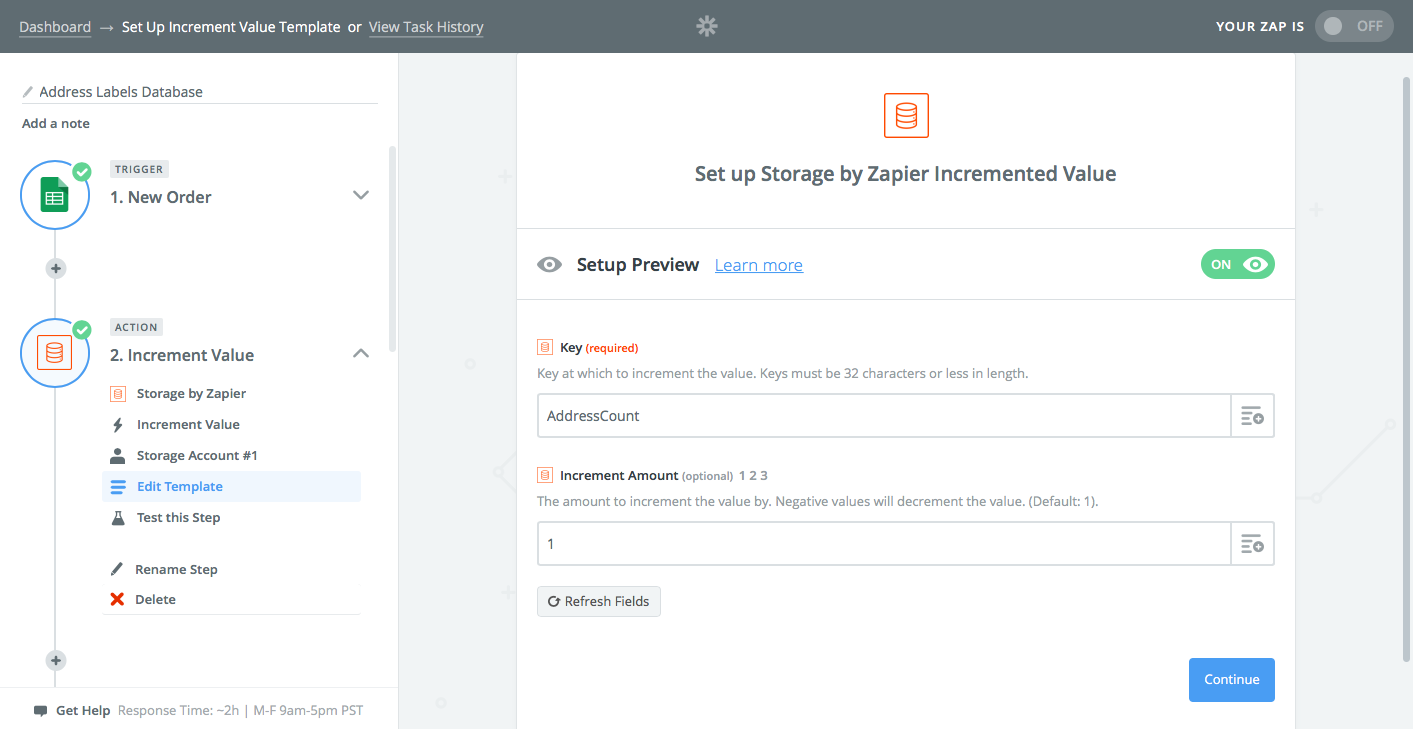The width and height of the screenshot is (1413, 729).
Task: Click the blue Continue button
Action: tap(1232, 680)
